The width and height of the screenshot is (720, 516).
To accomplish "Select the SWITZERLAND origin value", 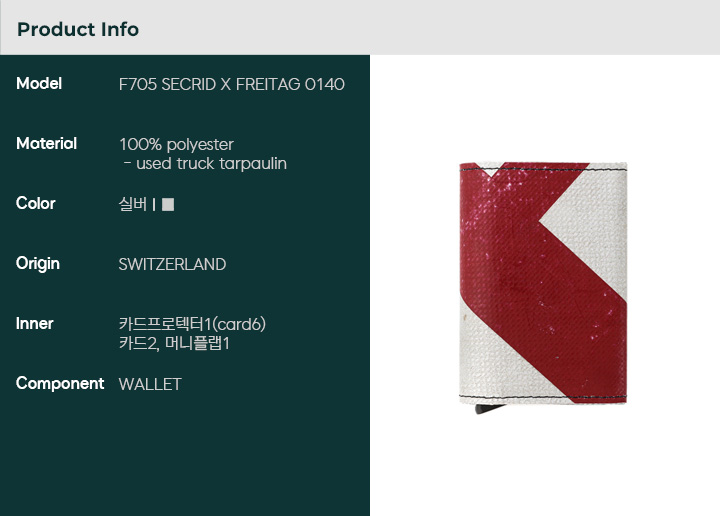I will (172, 264).
